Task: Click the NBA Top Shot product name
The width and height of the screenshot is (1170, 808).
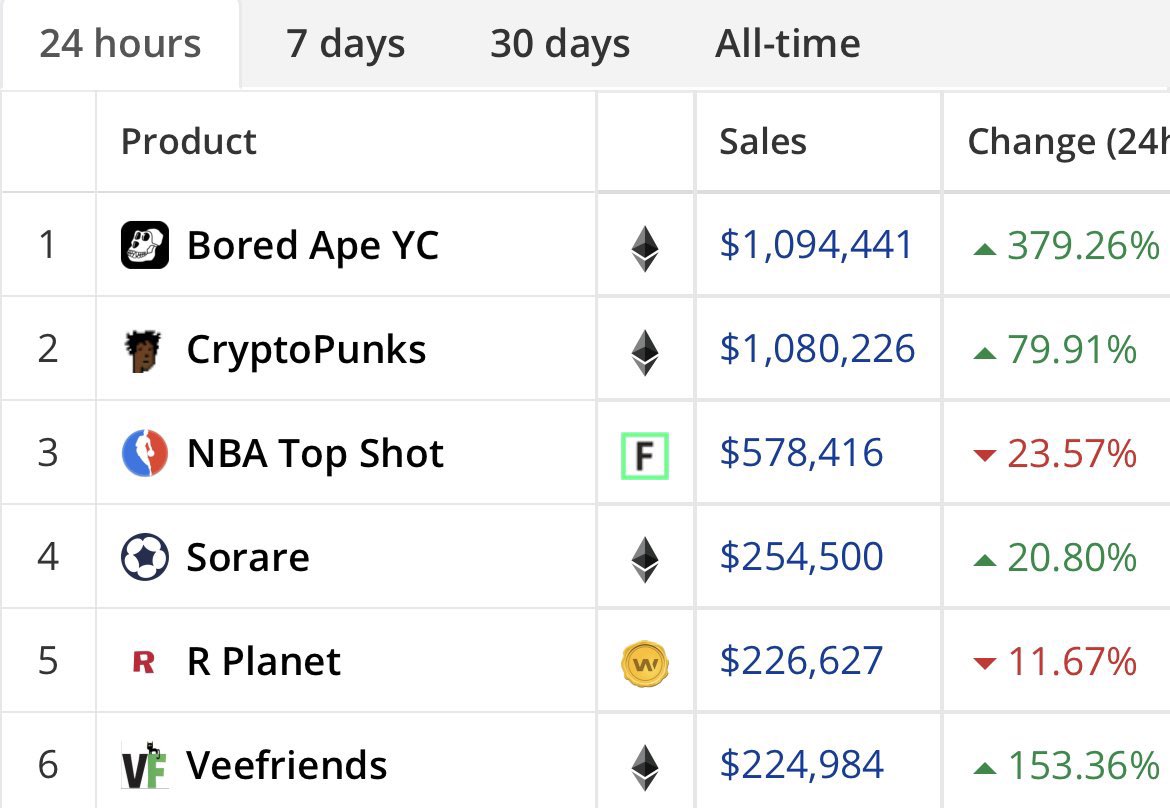Action: pyautogui.click(x=315, y=454)
